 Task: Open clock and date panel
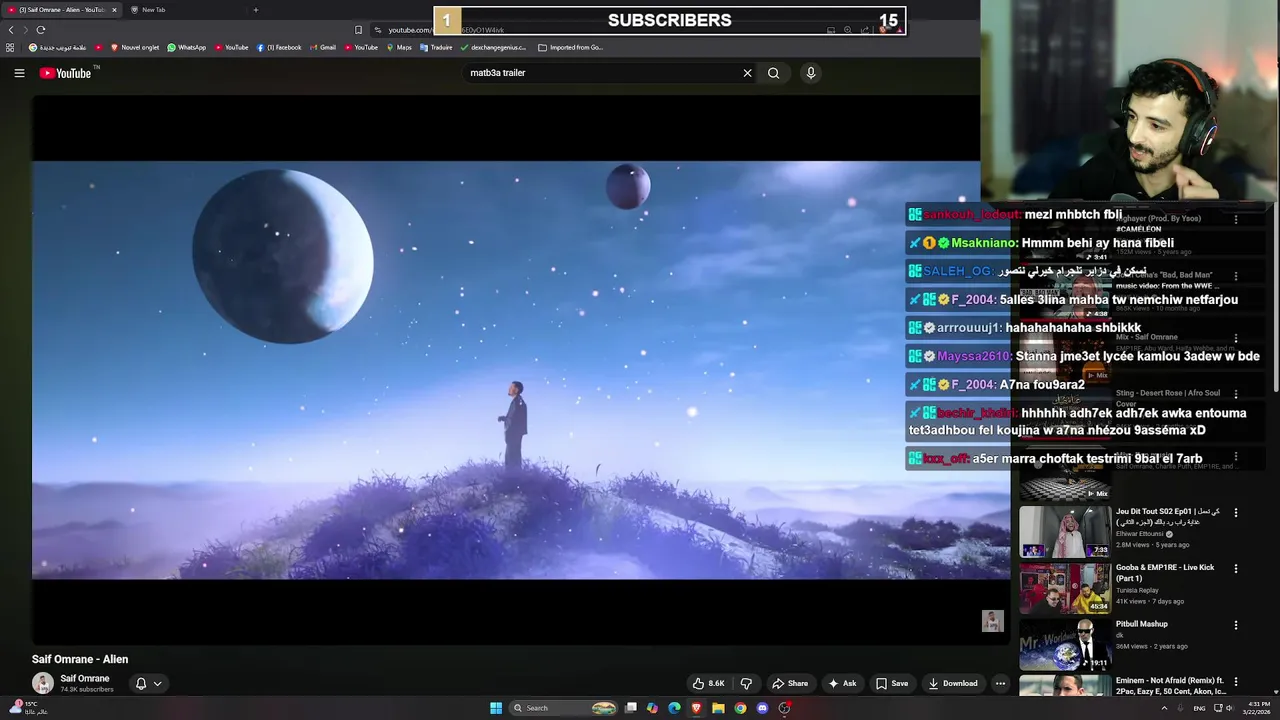1259,708
